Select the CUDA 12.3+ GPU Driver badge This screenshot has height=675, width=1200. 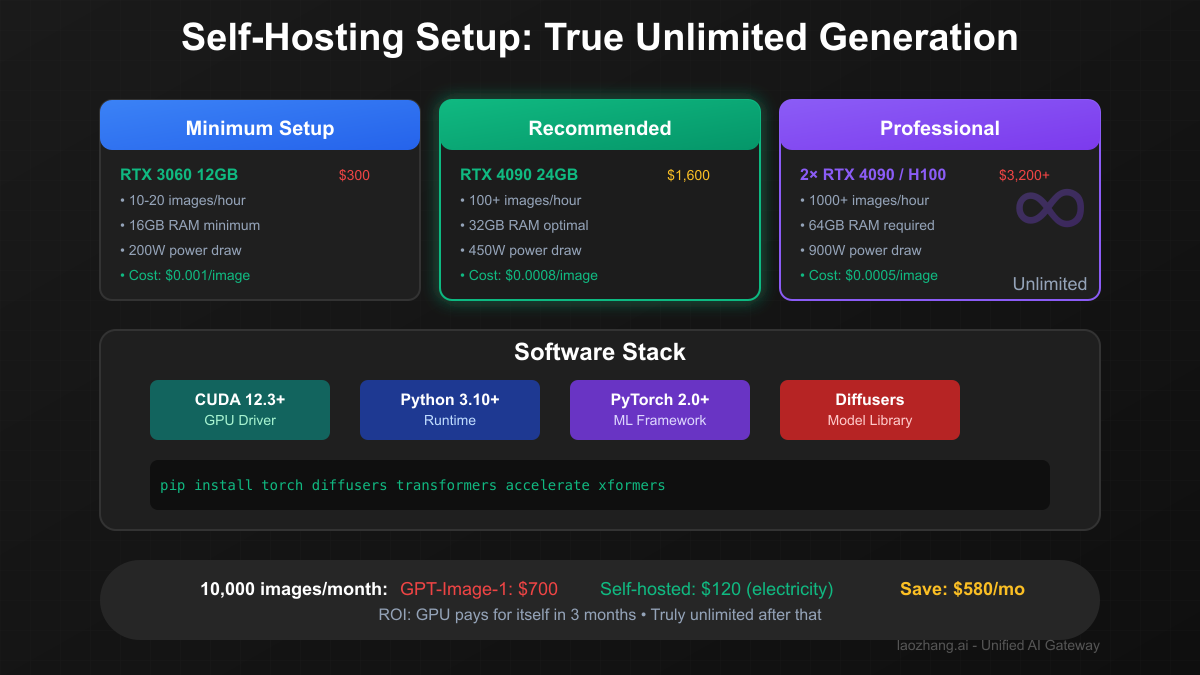point(240,409)
